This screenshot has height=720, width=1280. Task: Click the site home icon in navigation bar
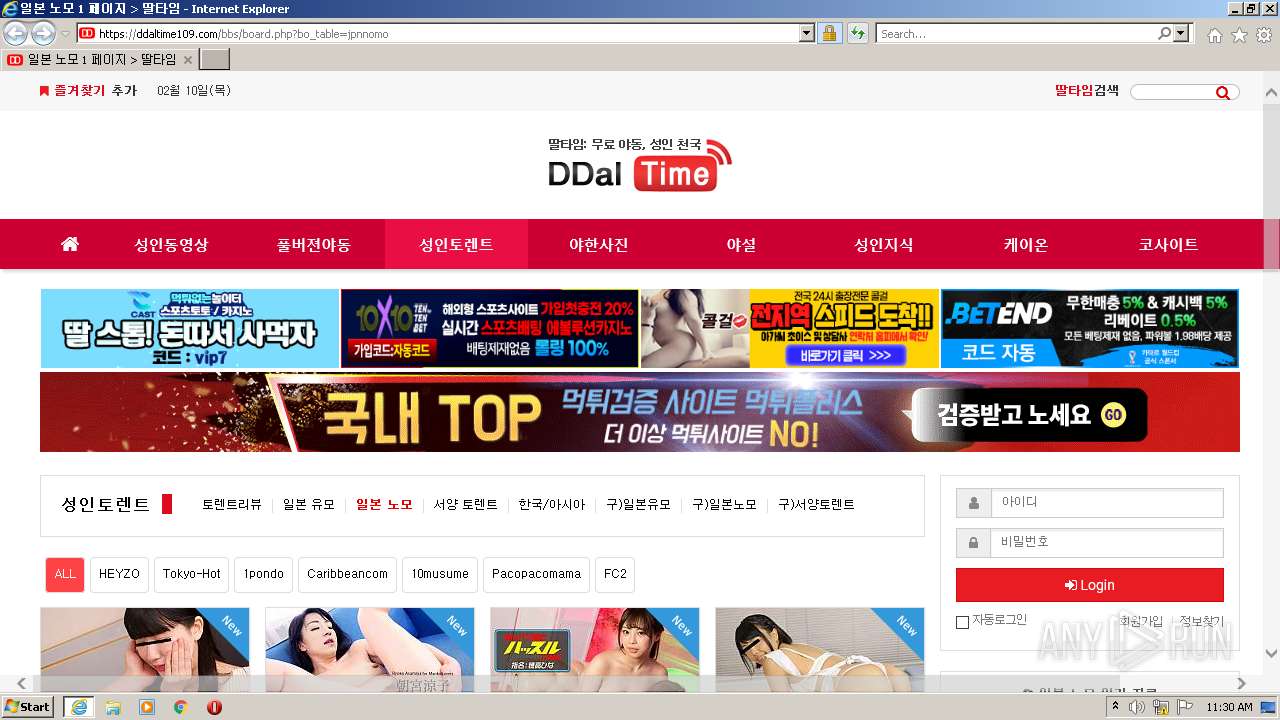click(69, 244)
